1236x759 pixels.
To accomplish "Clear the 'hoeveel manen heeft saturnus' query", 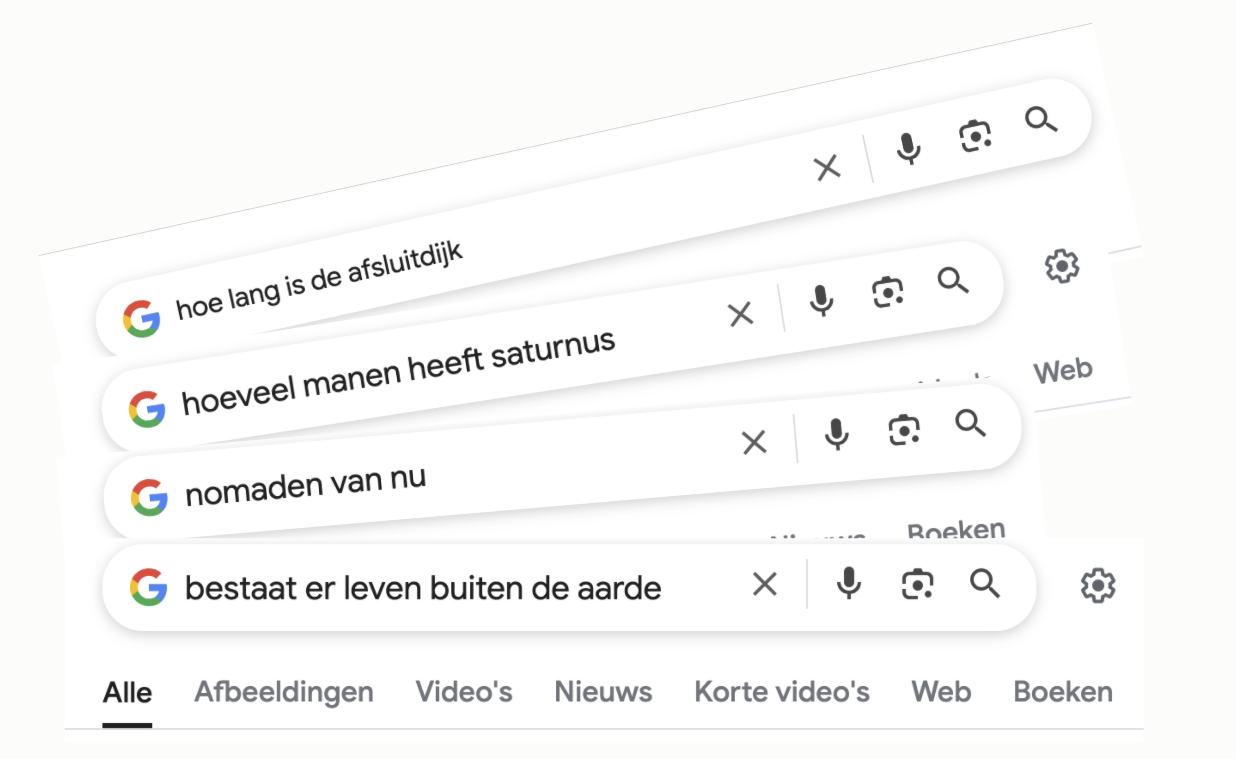I will coord(740,315).
